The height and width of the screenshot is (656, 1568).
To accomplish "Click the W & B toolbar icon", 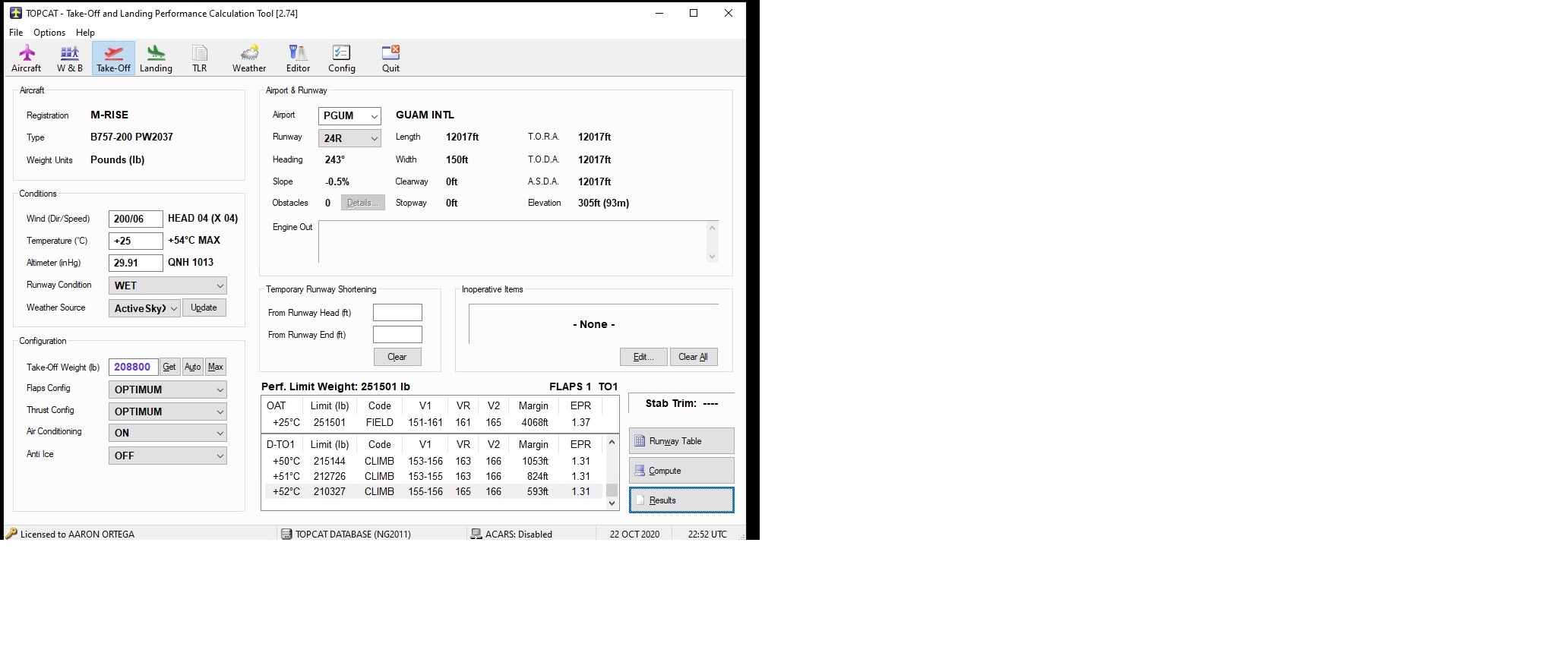I will pyautogui.click(x=69, y=58).
